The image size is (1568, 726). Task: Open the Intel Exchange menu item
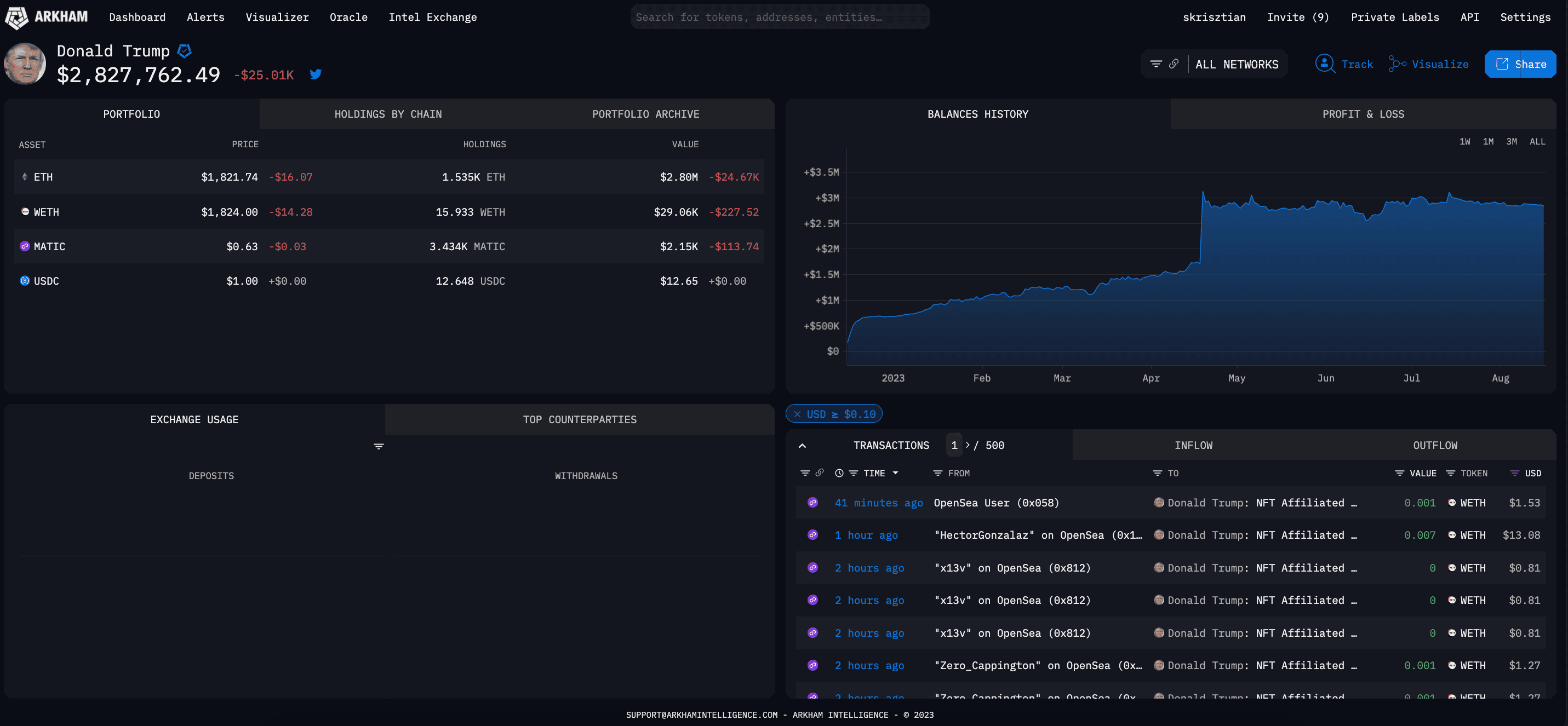[432, 17]
